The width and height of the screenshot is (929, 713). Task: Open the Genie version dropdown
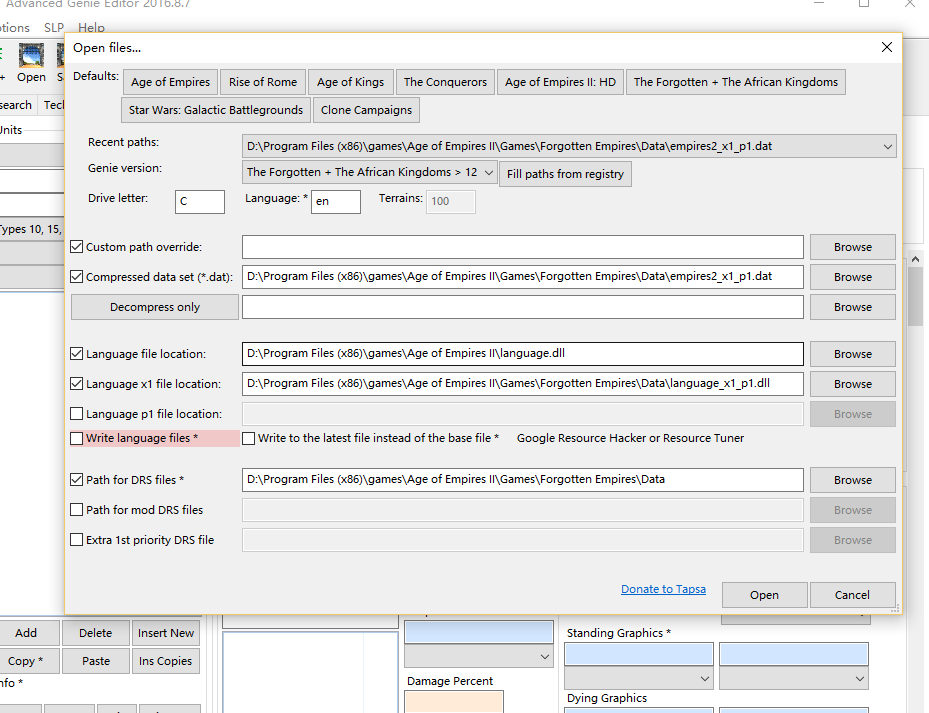pos(488,172)
